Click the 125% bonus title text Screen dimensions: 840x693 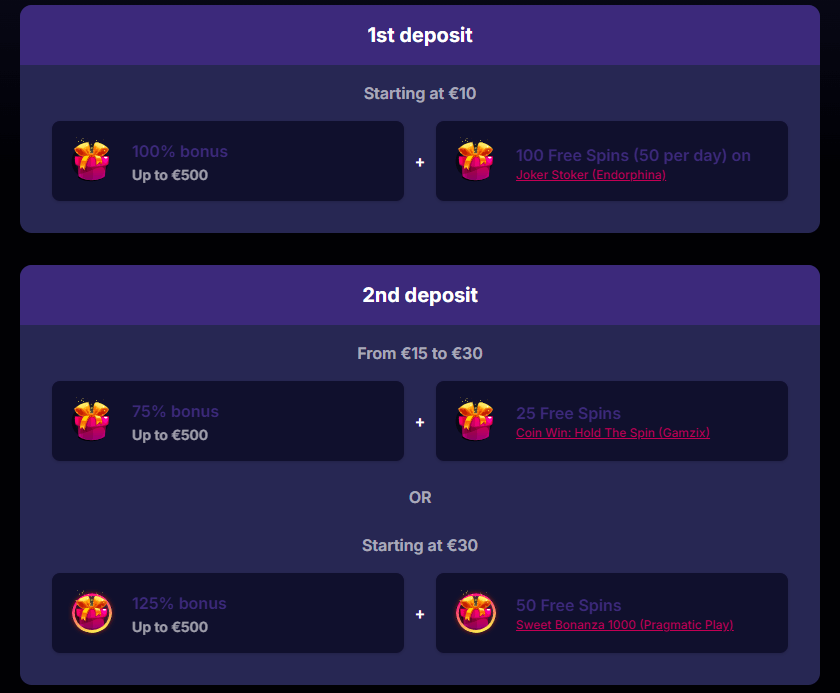point(179,603)
